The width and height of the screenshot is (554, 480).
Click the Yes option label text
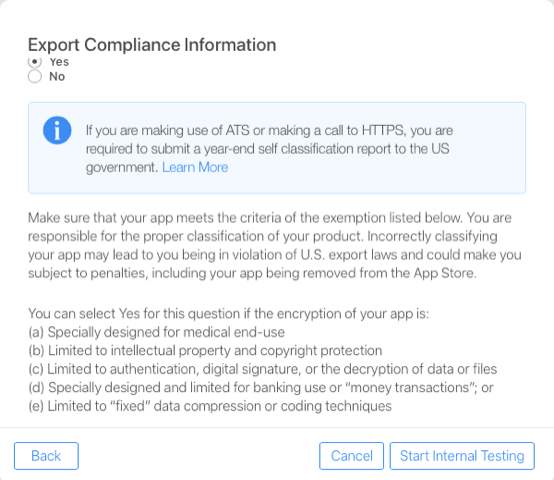pyautogui.click(x=59, y=62)
